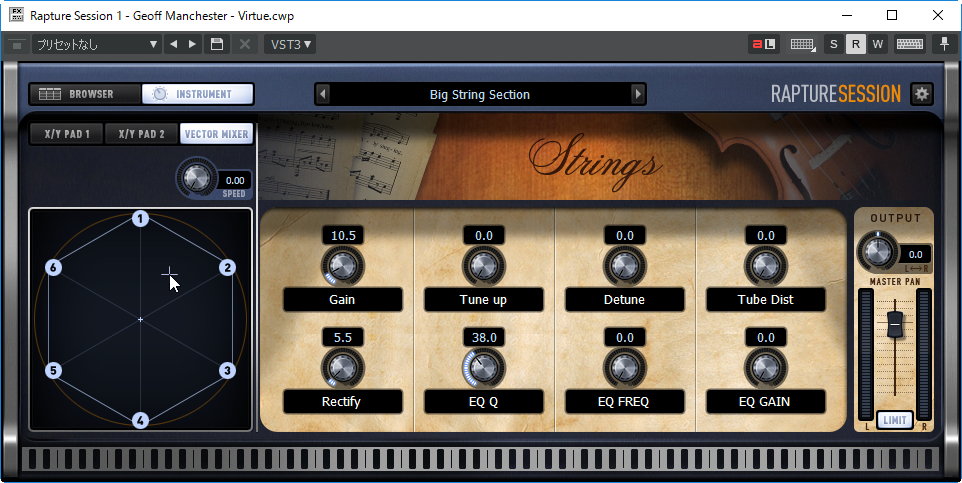Open the preset dropdown プリセットなし

point(97,44)
